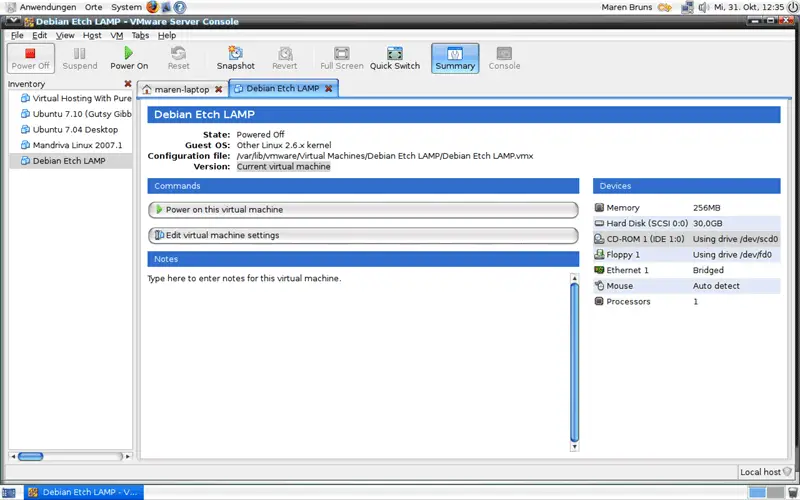Click the Debian Etch LAMP taskbar button
Viewport: 800px width, 500px height.
(x=84, y=492)
